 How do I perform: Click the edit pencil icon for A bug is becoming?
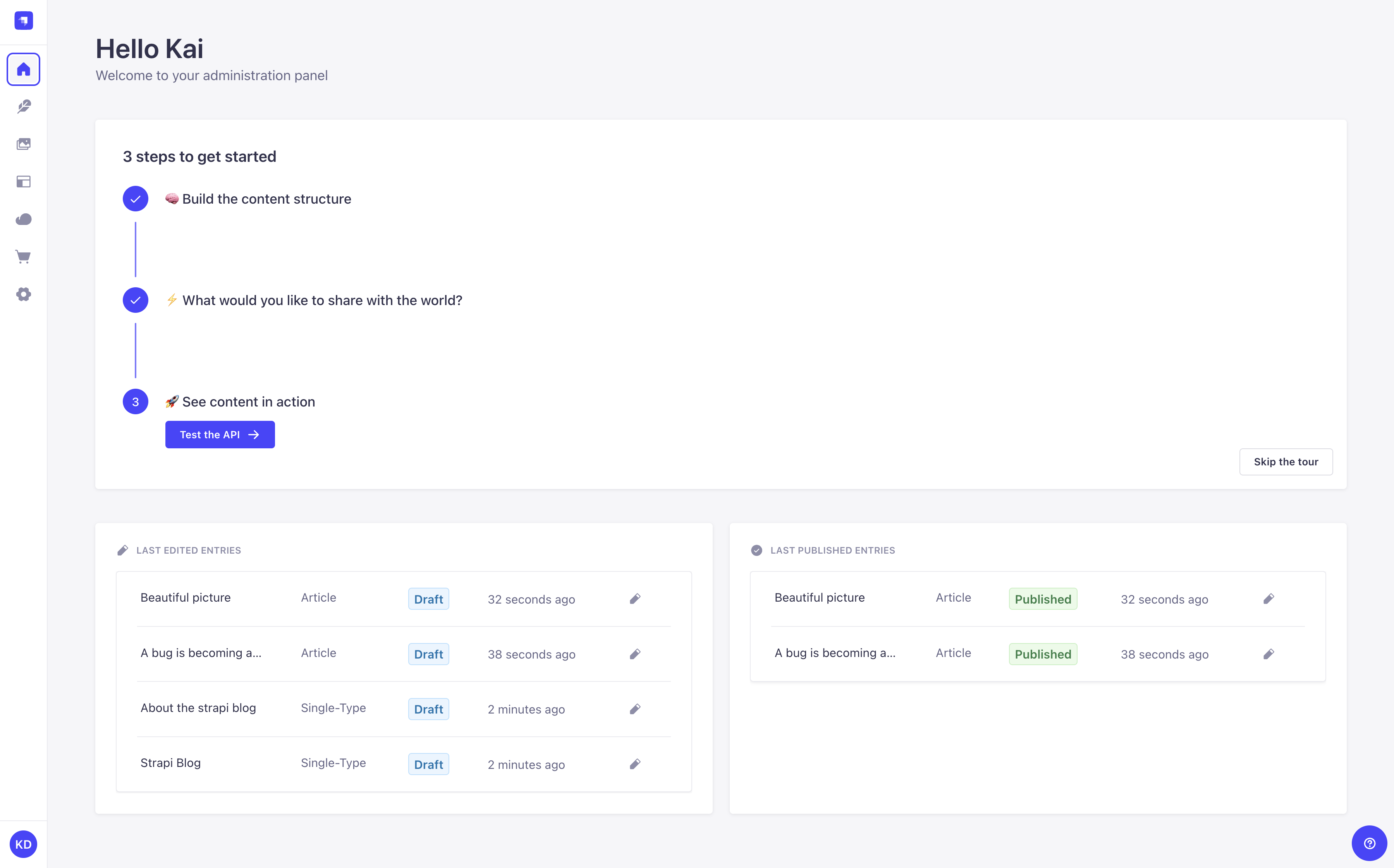(x=635, y=653)
